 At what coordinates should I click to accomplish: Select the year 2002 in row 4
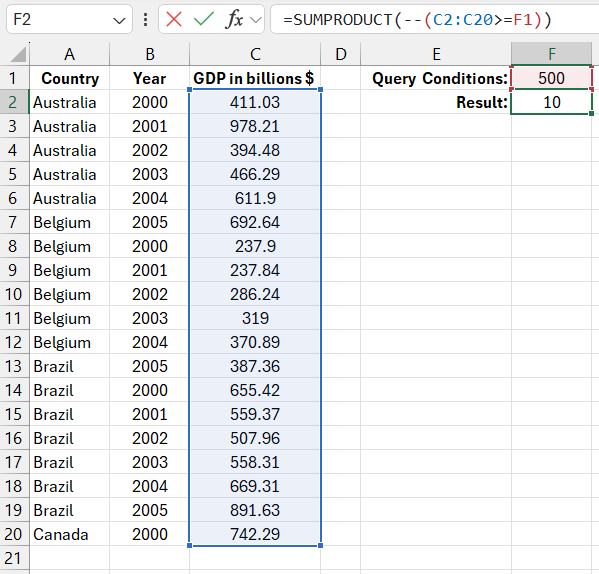tap(149, 150)
